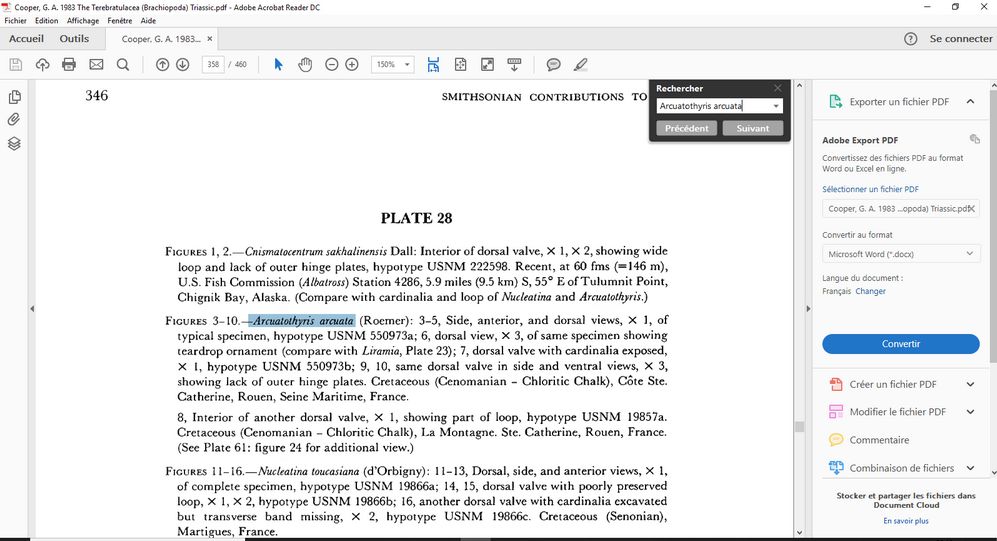Open the Commentaire tool
This screenshot has height=541, width=997.
click(x=879, y=440)
